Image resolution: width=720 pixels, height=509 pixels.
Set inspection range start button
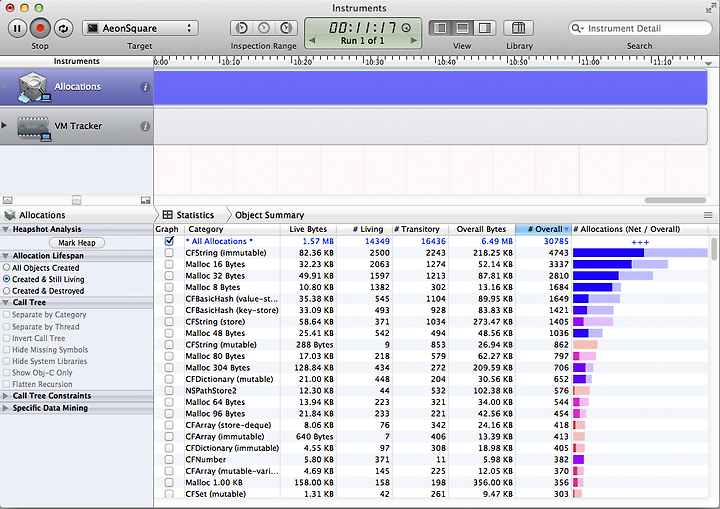[242, 28]
